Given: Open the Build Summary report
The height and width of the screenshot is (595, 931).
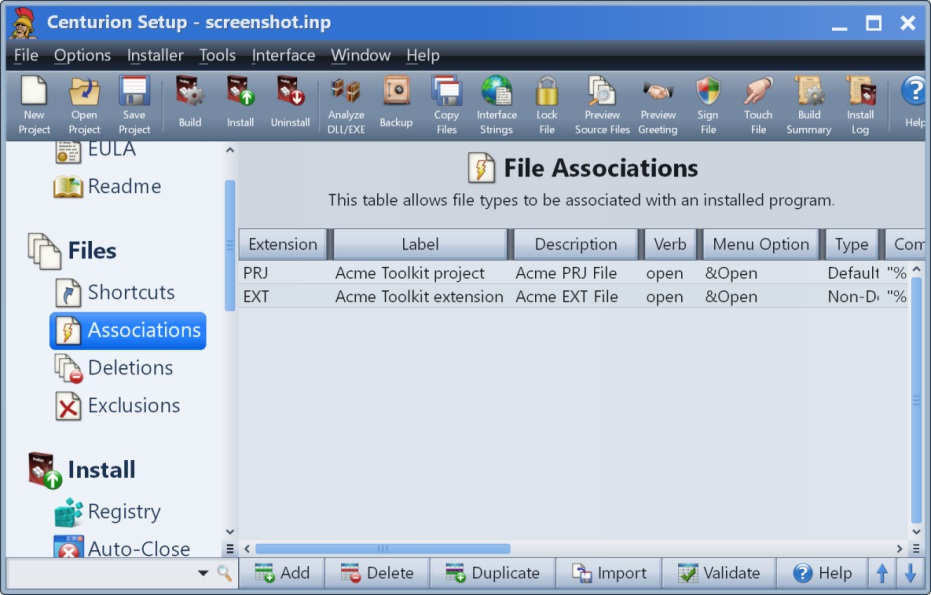Looking at the screenshot, I should pos(808,104).
